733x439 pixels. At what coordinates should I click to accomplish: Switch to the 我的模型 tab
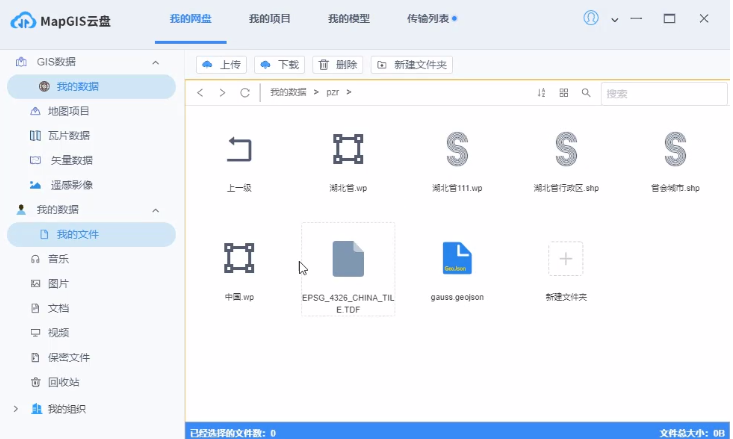(349, 19)
